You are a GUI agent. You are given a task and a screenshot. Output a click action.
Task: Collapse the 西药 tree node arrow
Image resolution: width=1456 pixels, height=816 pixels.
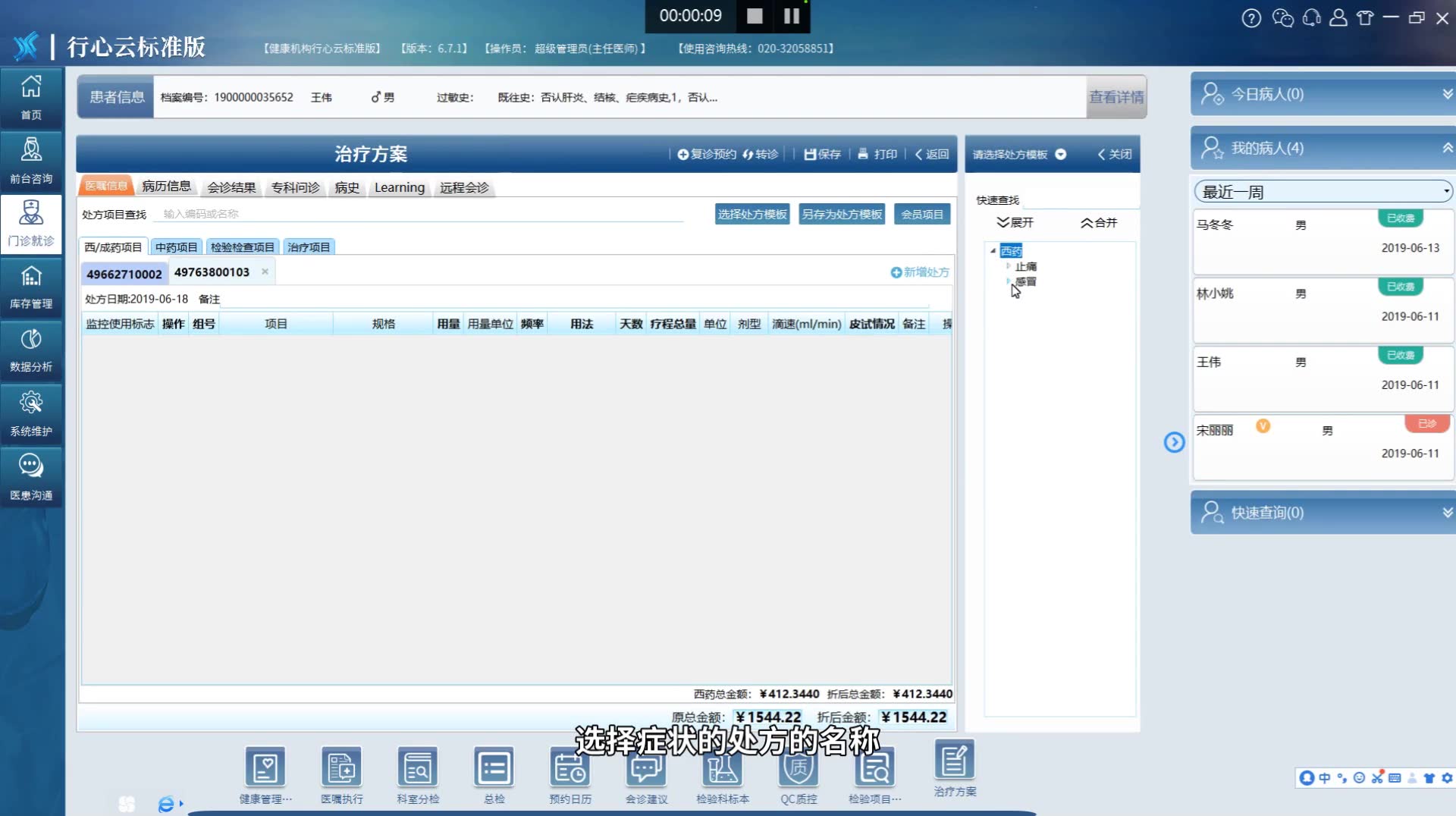click(993, 251)
